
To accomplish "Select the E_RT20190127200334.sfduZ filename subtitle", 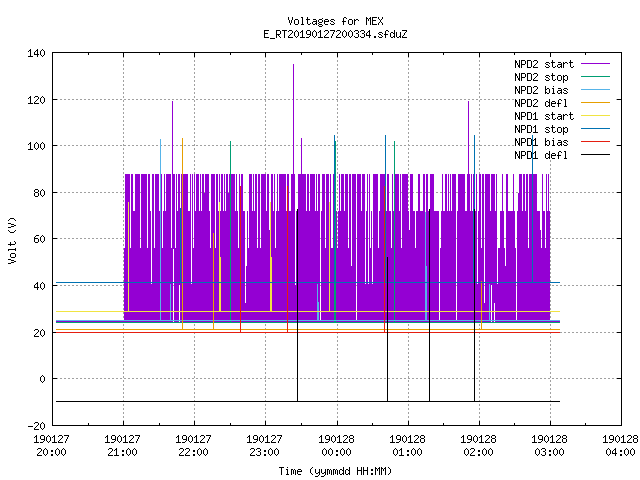I will pos(335,34).
